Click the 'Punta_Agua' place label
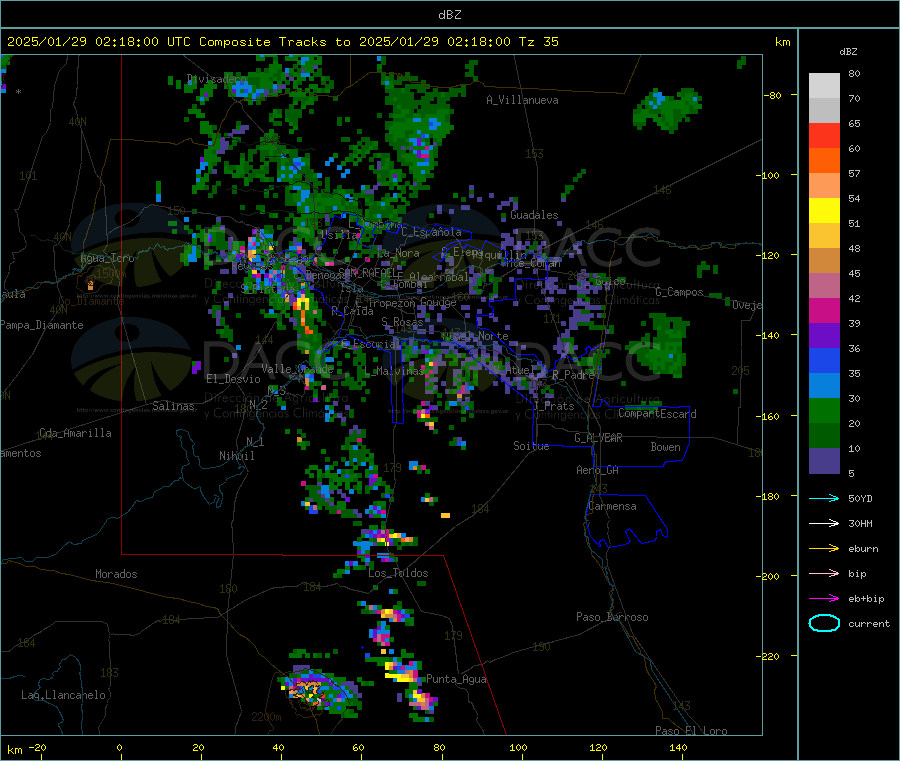The width and height of the screenshot is (900, 761). tap(456, 679)
